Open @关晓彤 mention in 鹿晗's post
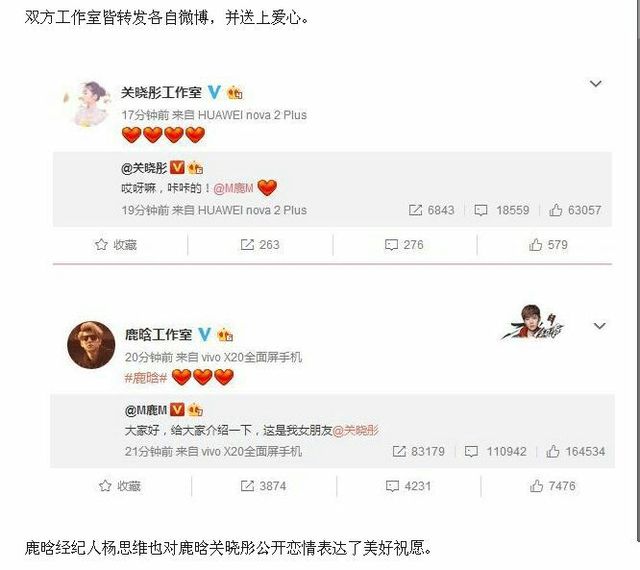This screenshot has width=640, height=570. [x=356, y=430]
